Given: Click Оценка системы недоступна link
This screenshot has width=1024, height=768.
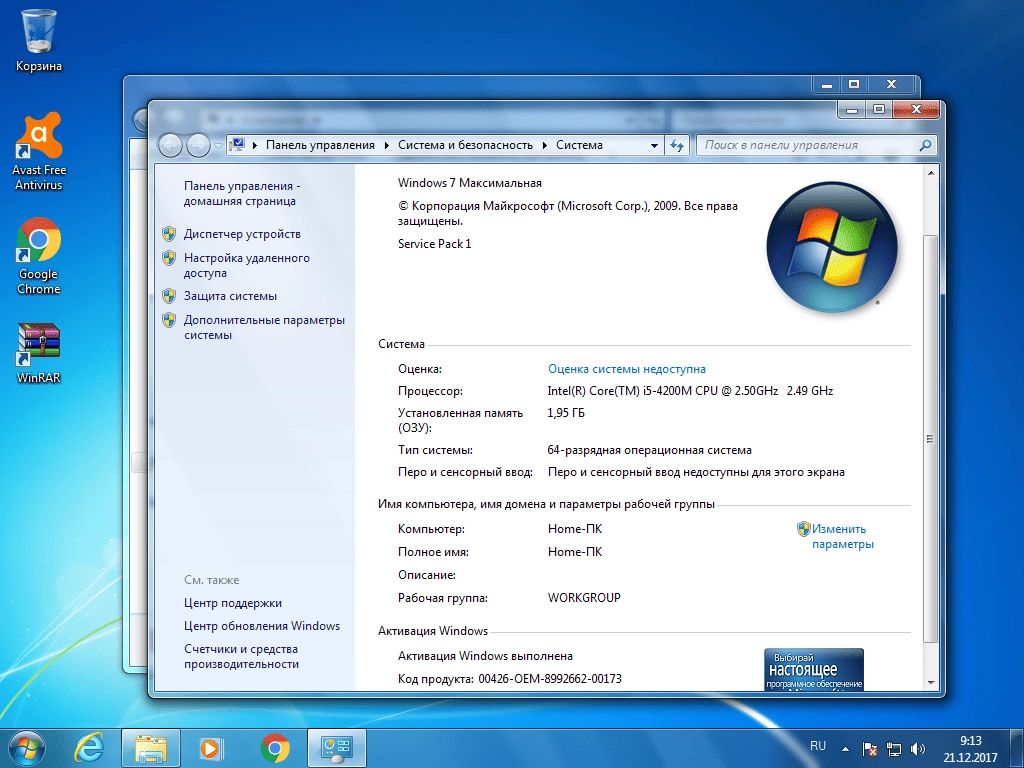Looking at the screenshot, I should (x=627, y=369).
